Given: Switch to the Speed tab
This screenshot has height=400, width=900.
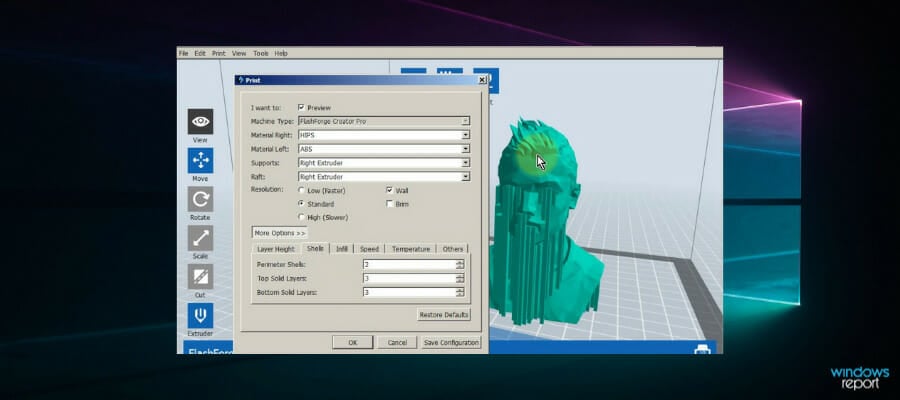Looking at the screenshot, I should [369, 249].
